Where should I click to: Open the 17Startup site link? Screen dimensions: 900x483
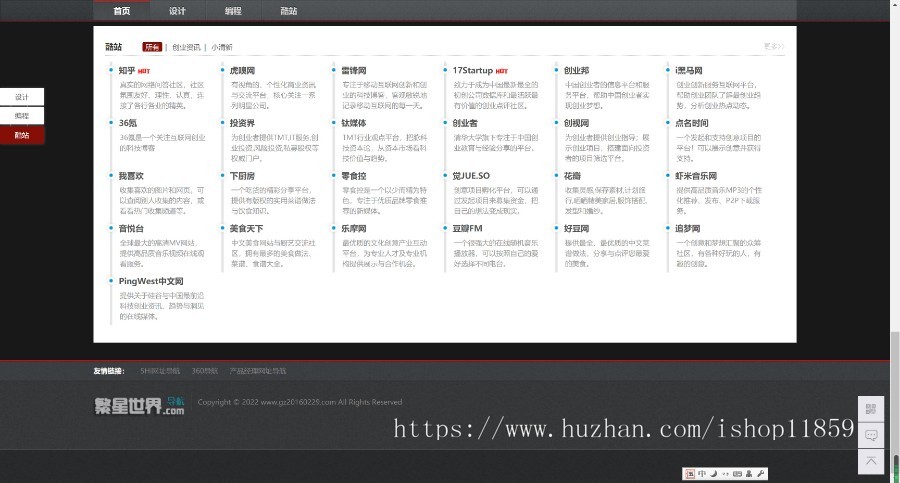pos(472,71)
